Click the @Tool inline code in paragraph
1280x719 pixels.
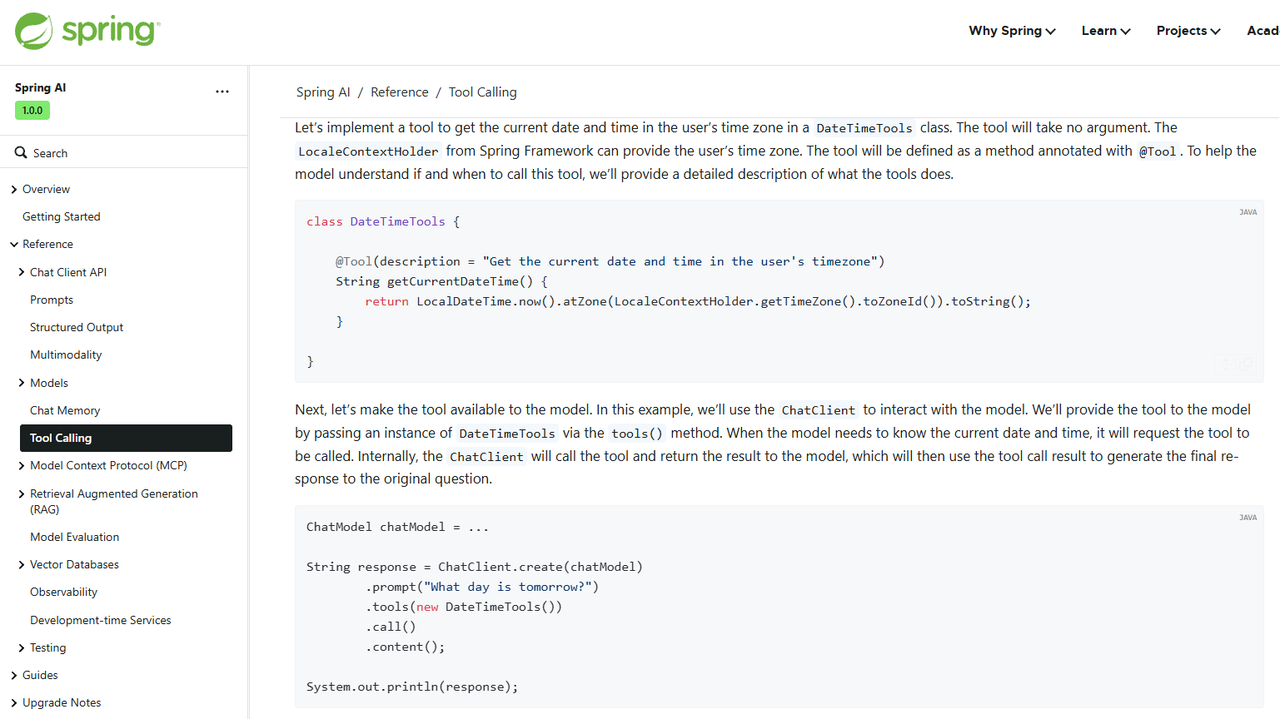[1158, 152]
